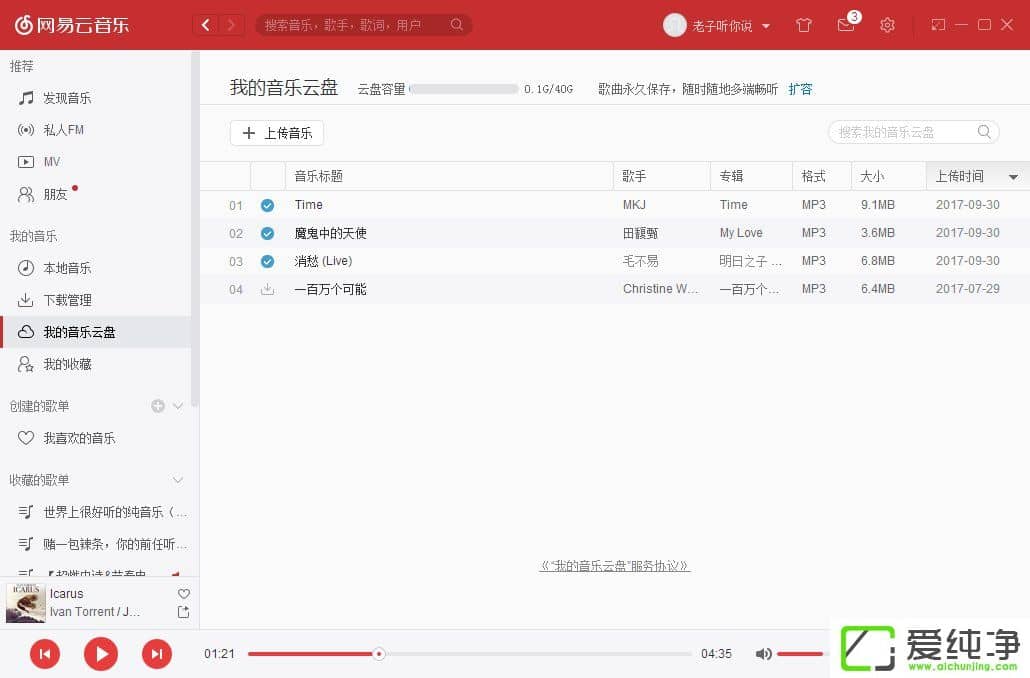The image size is (1030, 678).
Task: Mute the volume speaker icon
Action: coord(763,654)
